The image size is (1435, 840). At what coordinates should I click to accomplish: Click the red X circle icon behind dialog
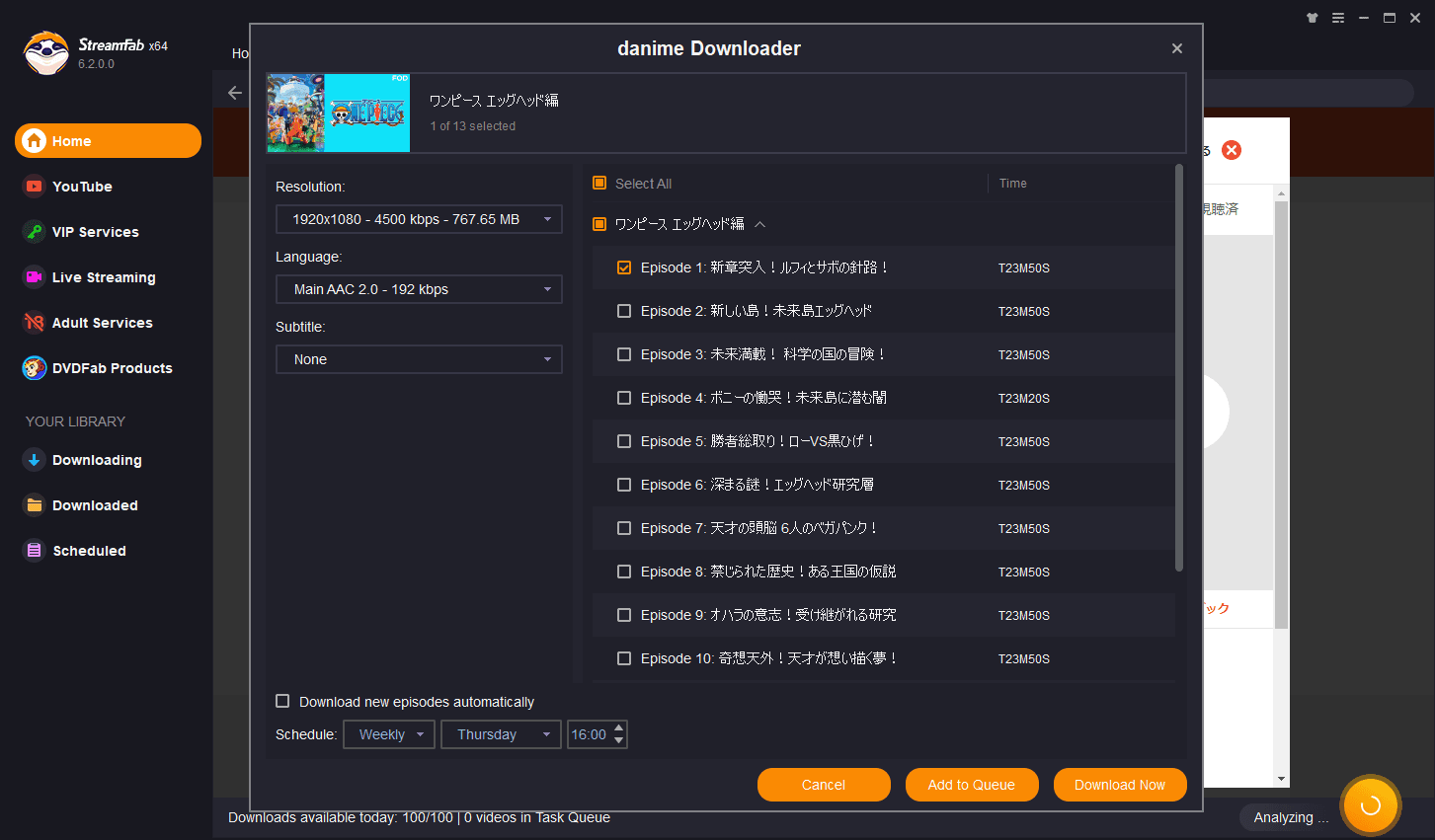[1232, 150]
